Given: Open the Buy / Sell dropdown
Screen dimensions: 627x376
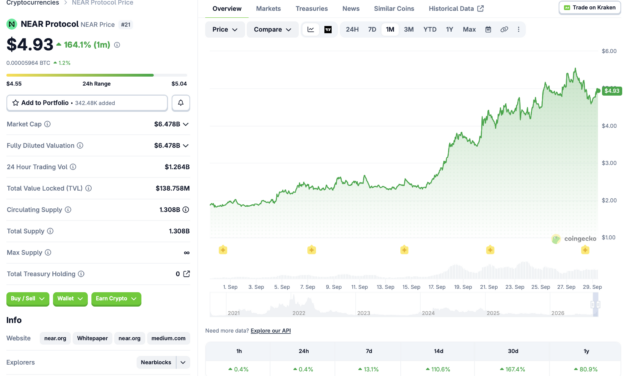Looking at the screenshot, I should coord(28,299).
